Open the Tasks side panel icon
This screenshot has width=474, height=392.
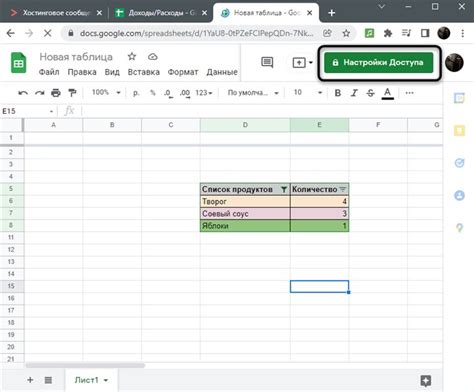point(459,163)
